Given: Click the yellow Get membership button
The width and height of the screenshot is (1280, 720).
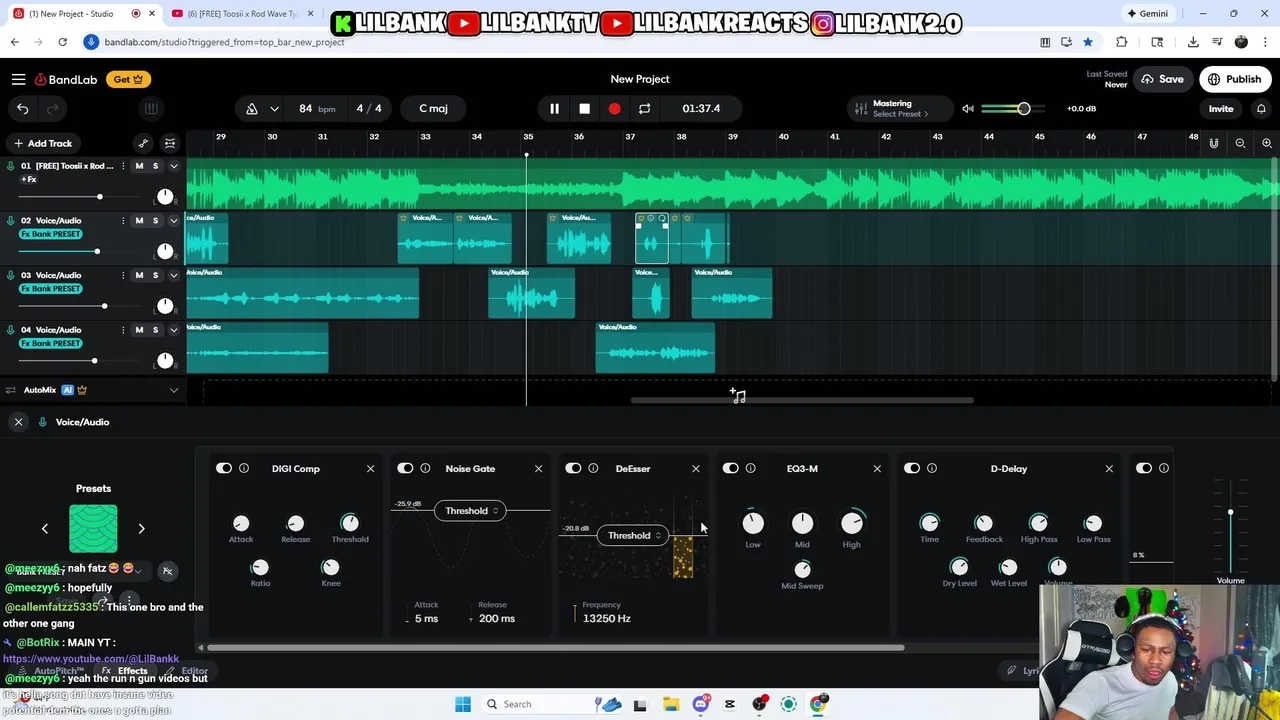Looking at the screenshot, I should pyautogui.click(x=127, y=79).
